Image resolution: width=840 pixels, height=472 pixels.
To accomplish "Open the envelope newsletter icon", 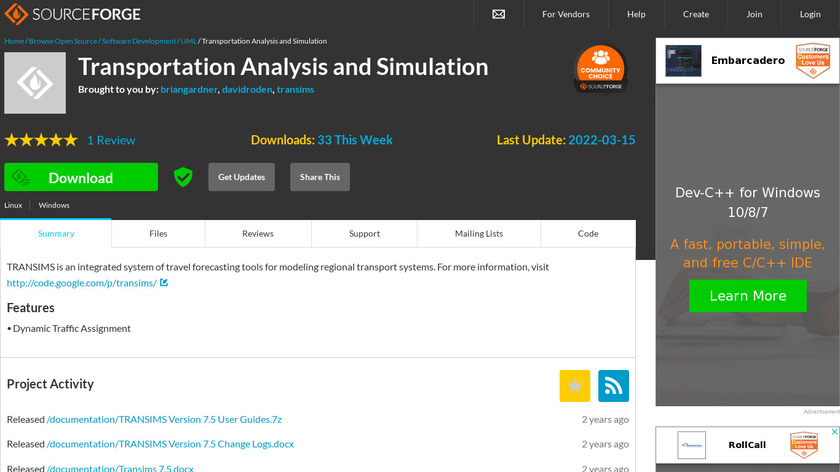I will pos(498,14).
